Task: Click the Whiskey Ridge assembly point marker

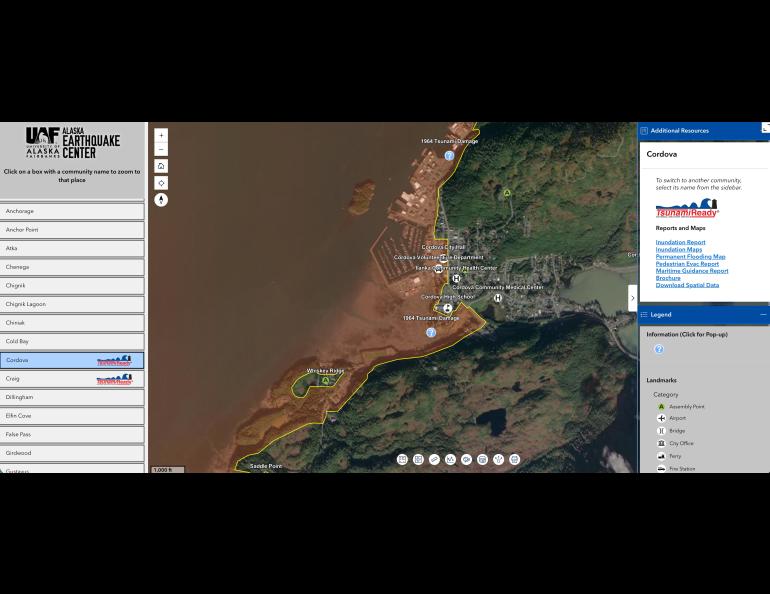Action: [x=326, y=380]
